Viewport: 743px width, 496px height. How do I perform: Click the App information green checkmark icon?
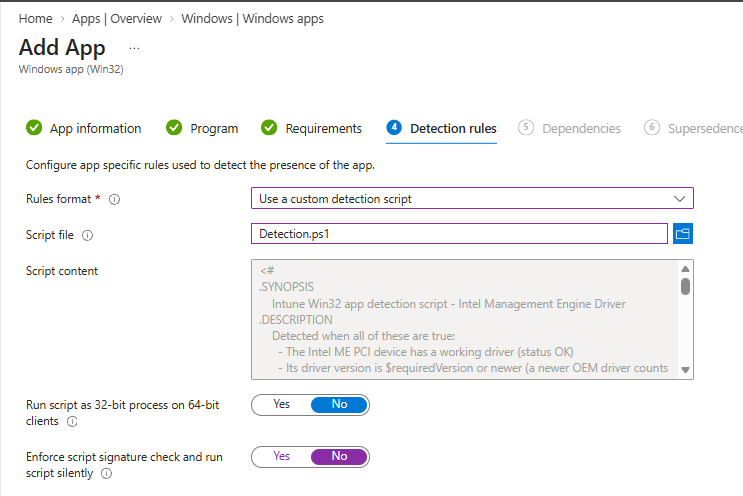pos(34,128)
